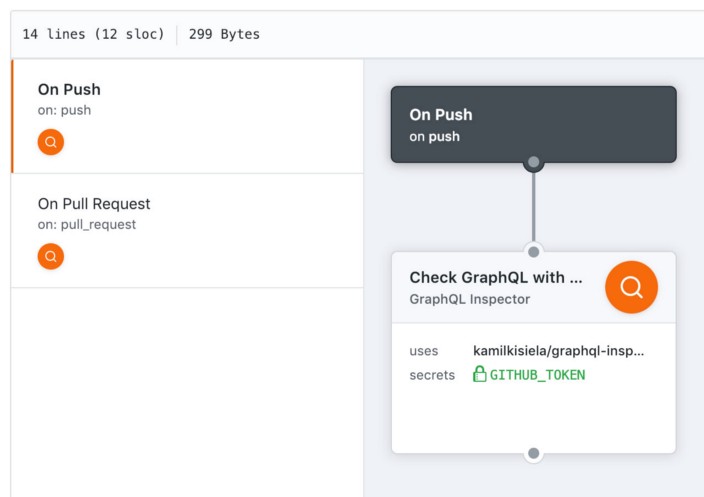Screen dimensions: 704x497
Task: Click the GraphQL Inspector subtitle text
Action: (x=469, y=298)
